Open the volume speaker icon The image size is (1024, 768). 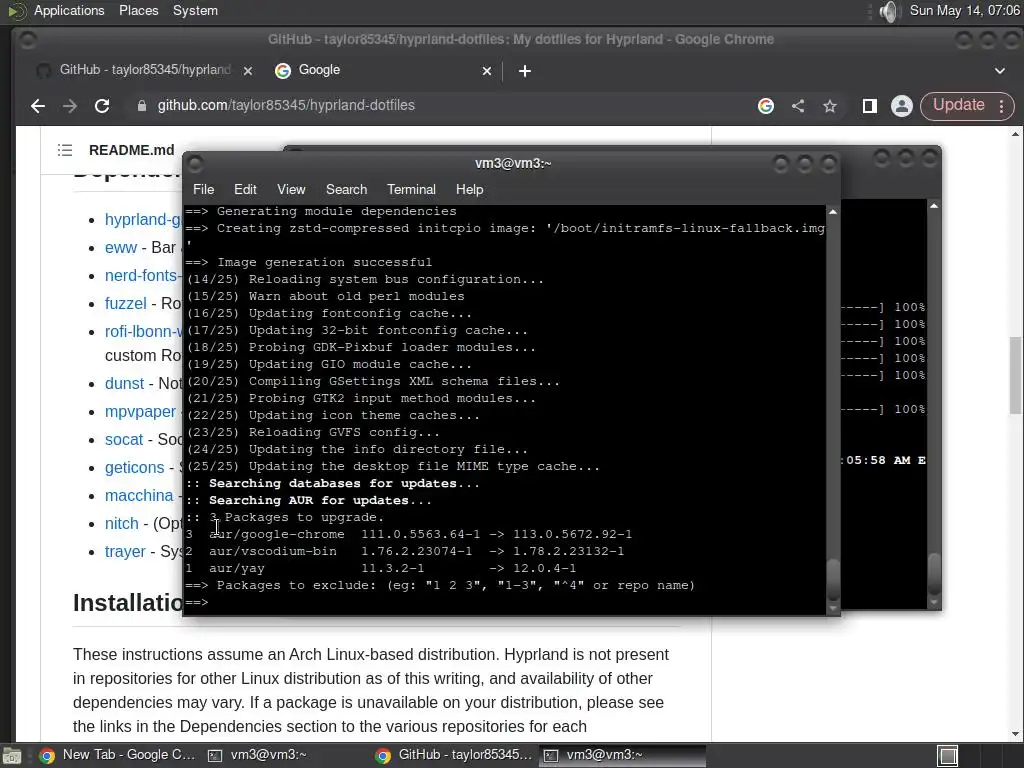(x=889, y=11)
